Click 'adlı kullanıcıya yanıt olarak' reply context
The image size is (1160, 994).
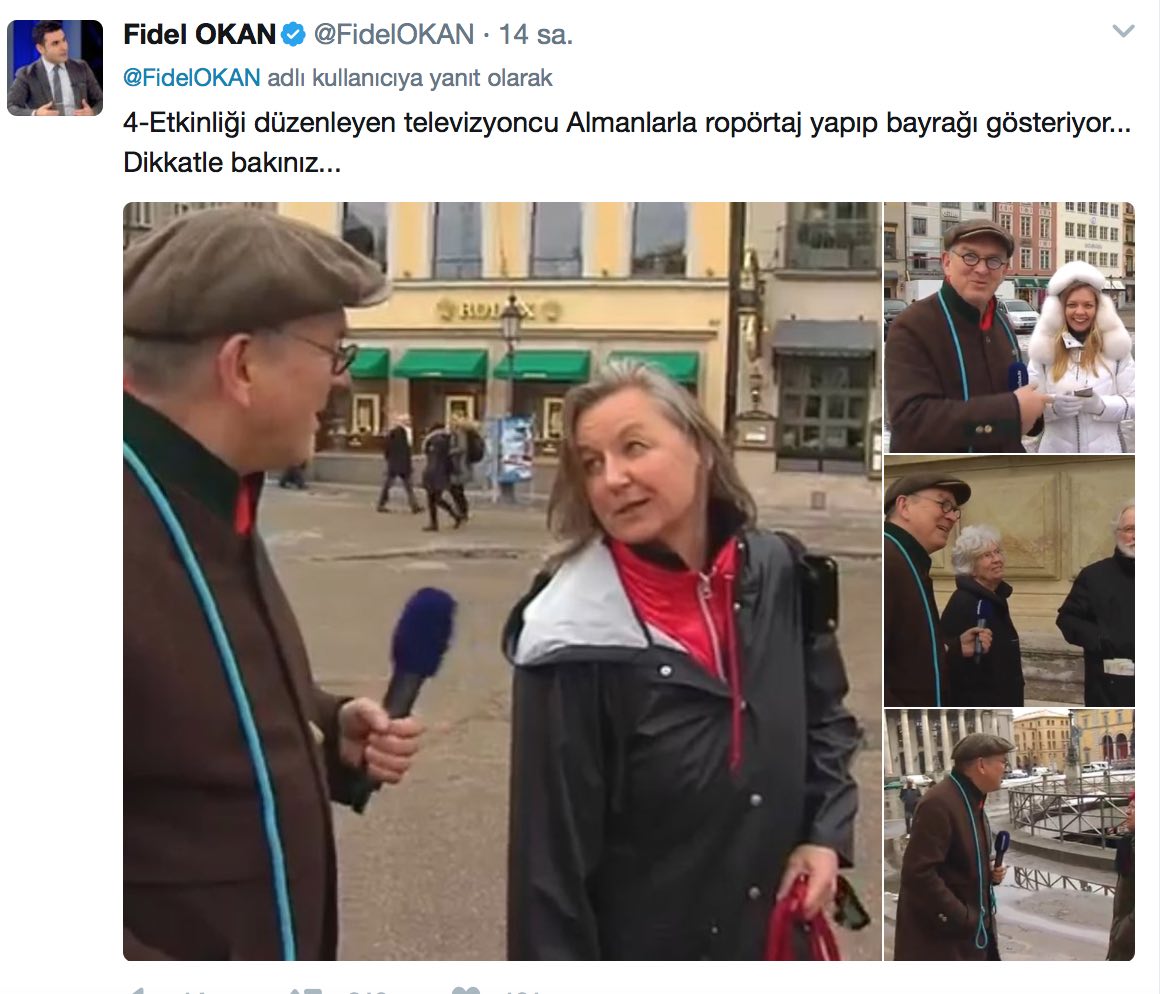(410, 78)
